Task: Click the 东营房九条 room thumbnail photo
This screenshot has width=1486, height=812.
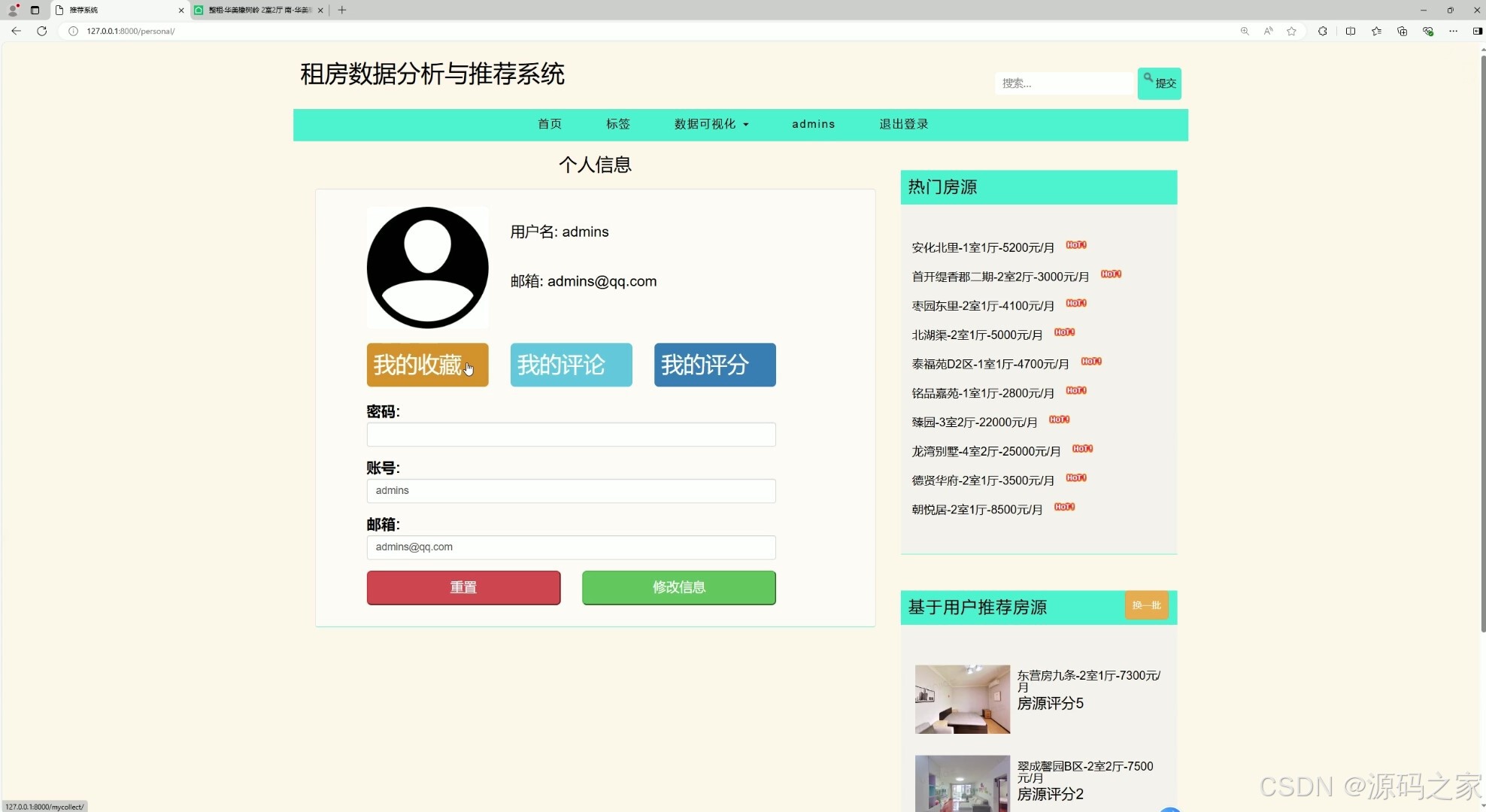Action: pos(962,698)
